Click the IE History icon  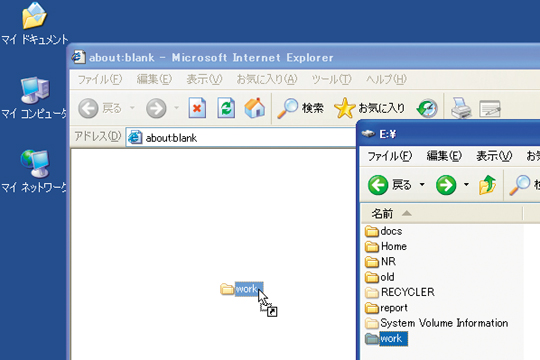427,109
